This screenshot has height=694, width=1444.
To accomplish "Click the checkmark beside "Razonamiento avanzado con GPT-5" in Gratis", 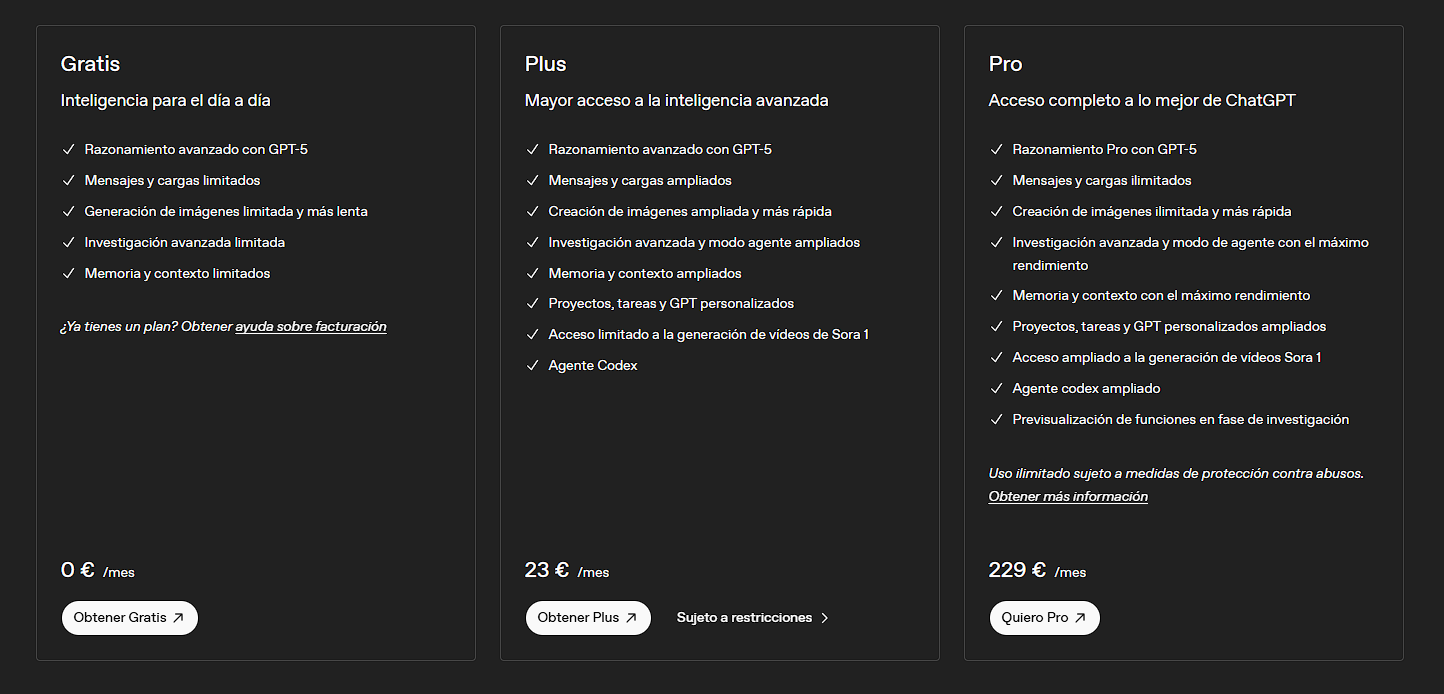I will coord(68,149).
